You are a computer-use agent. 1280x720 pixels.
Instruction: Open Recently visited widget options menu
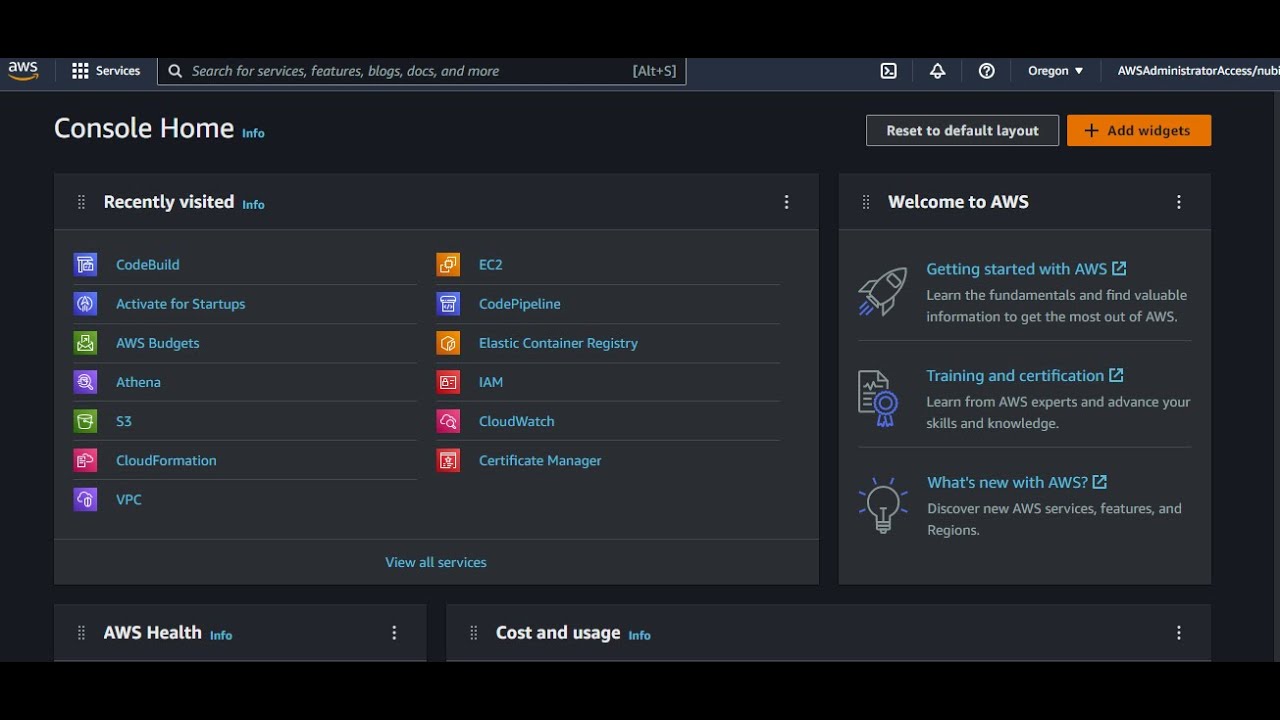point(786,202)
